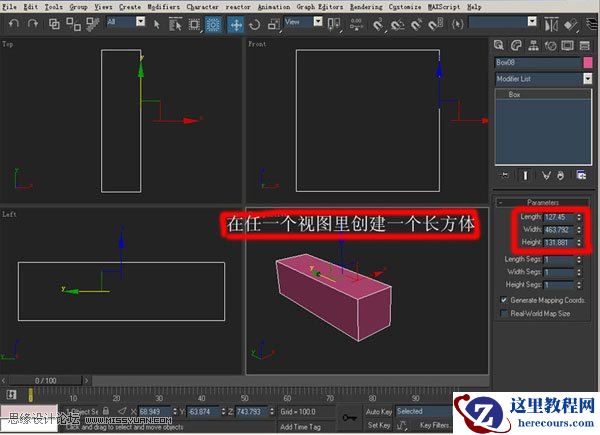The height and width of the screenshot is (435, 600).
Task: Switch to the Display command panel tab
Action: [x=567, y=46]
